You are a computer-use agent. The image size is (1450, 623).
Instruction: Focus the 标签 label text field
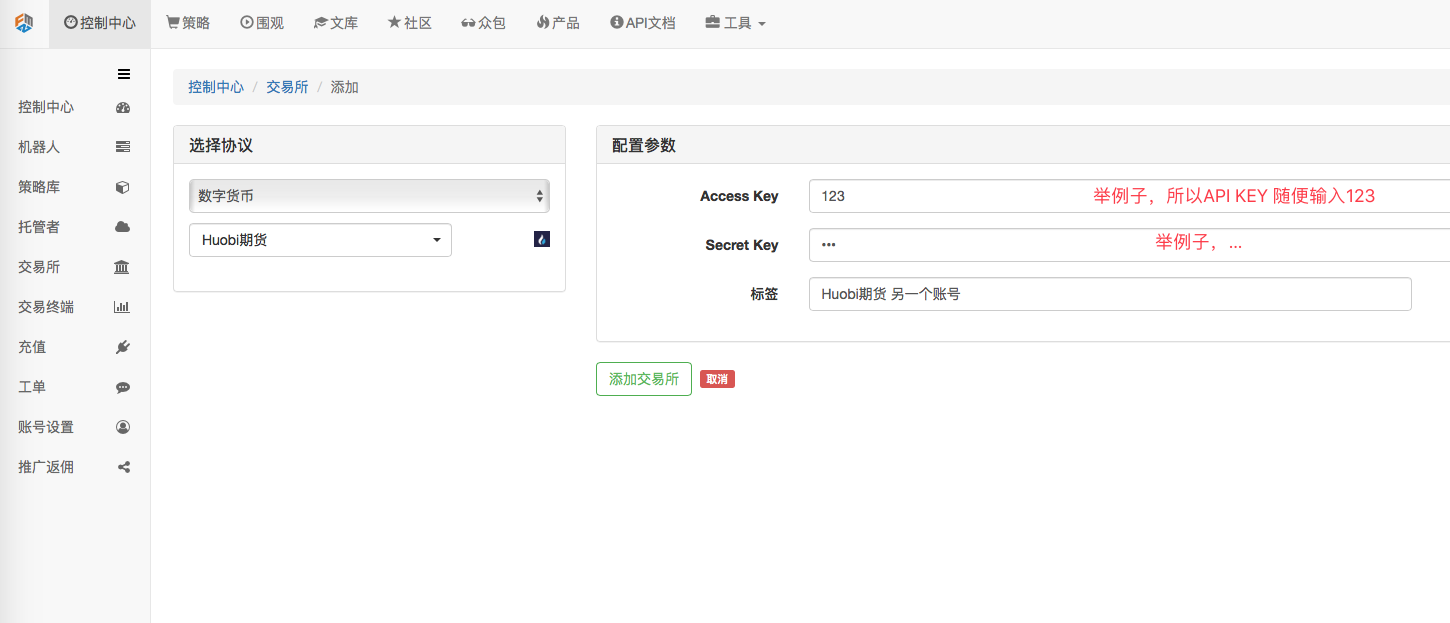(1109, 294)
